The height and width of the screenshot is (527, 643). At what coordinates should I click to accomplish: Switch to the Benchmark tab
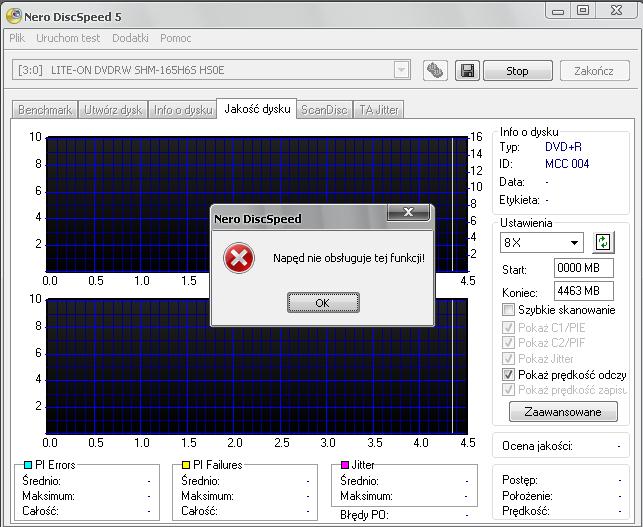[45, 110]
